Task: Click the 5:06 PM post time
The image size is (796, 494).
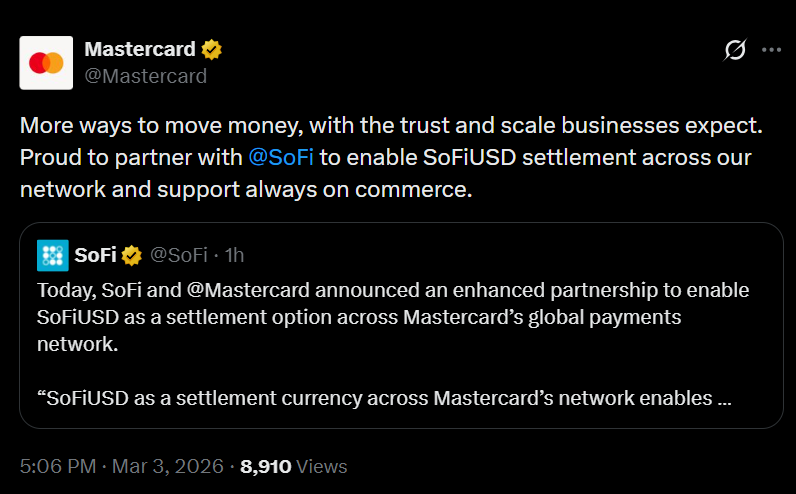Action: tap(58, 467)
